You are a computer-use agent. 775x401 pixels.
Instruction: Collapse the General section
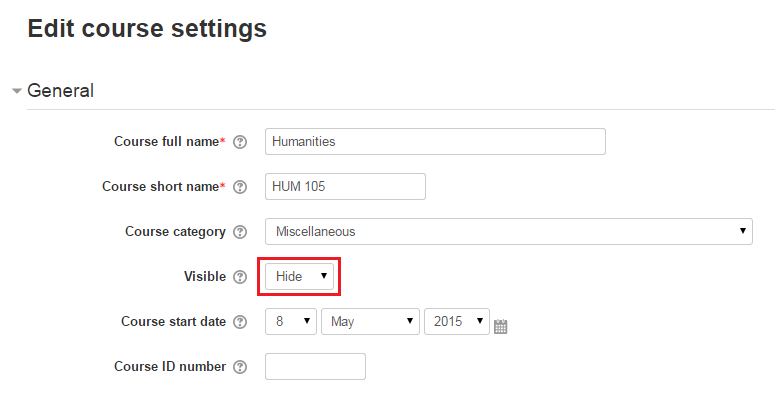pyautogui.click(x=17, y=91)
